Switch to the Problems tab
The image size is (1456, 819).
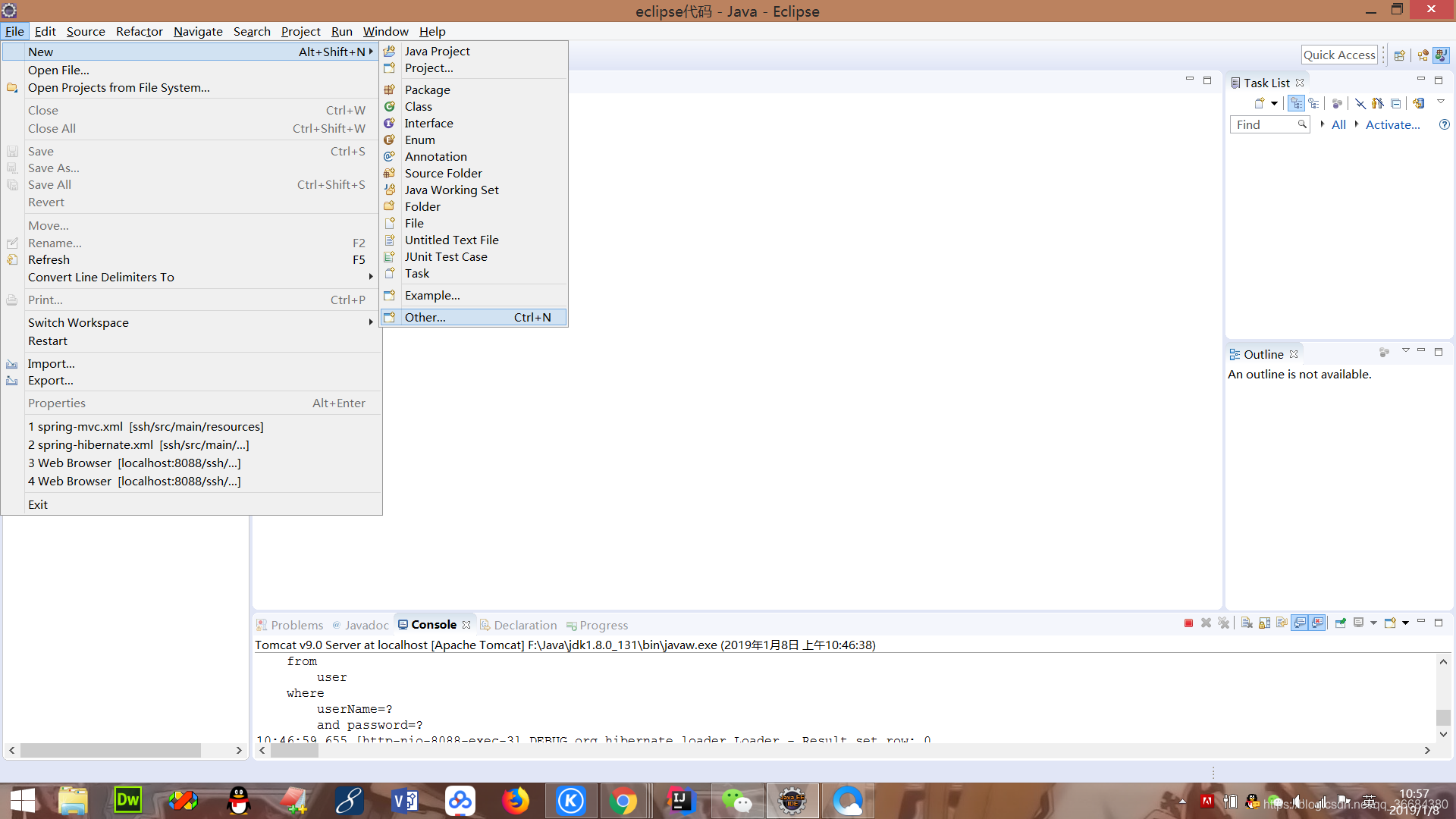click(290, 625)
